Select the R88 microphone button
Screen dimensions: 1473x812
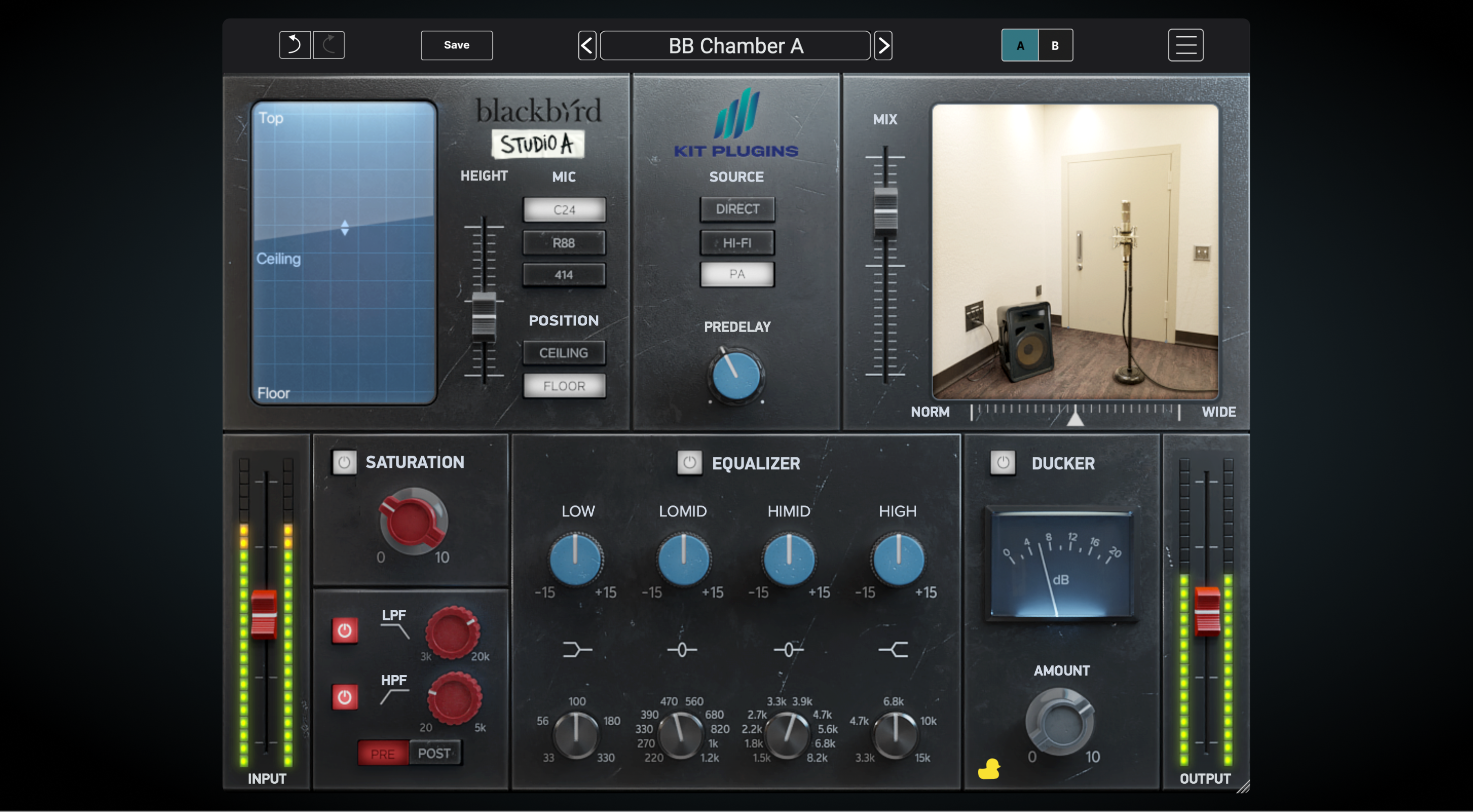pos(564,243)
